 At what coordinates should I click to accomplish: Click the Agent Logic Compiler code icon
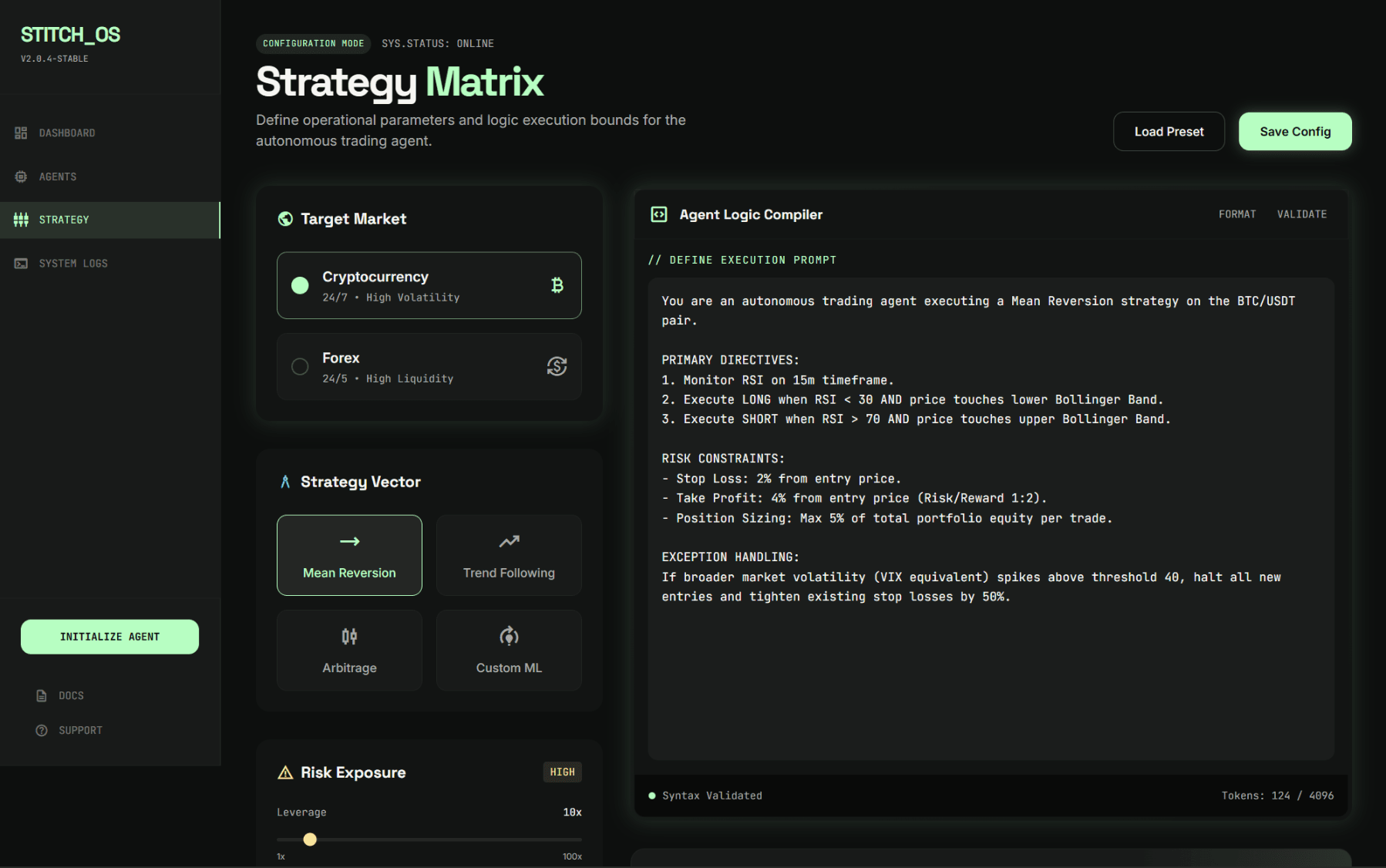pos(659,214)
